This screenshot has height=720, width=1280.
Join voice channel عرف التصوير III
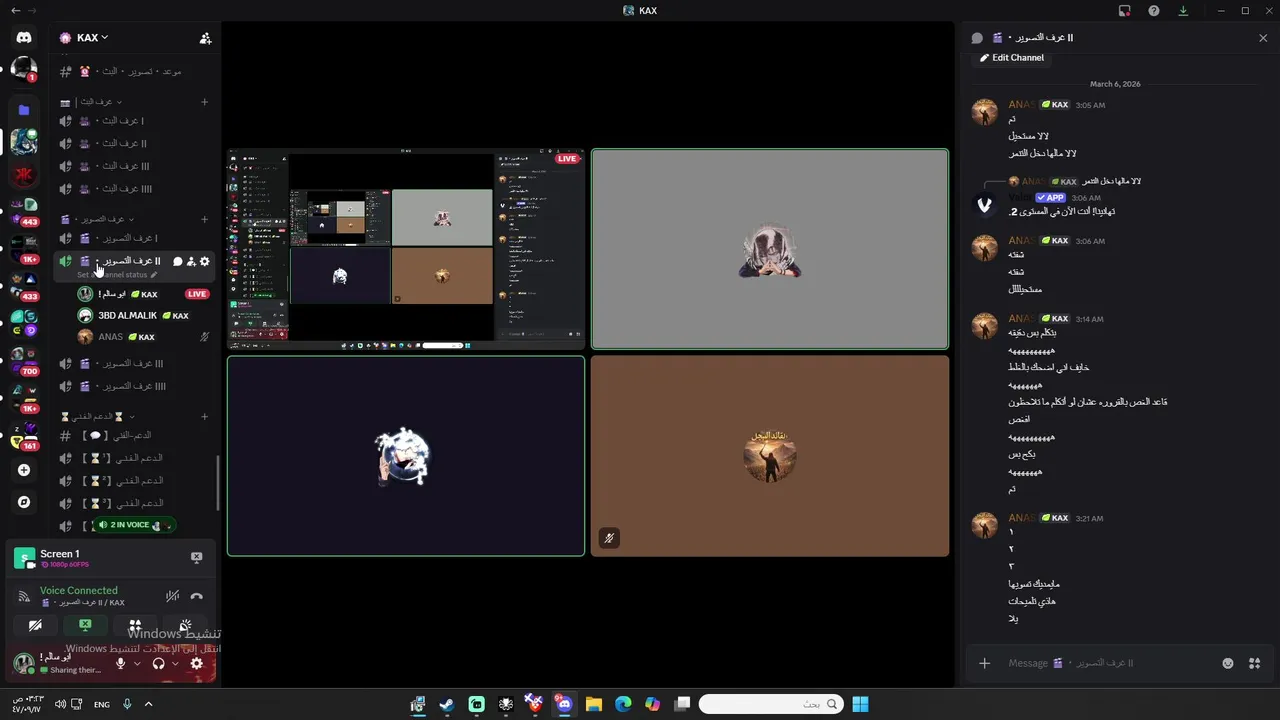coord(135,364)
